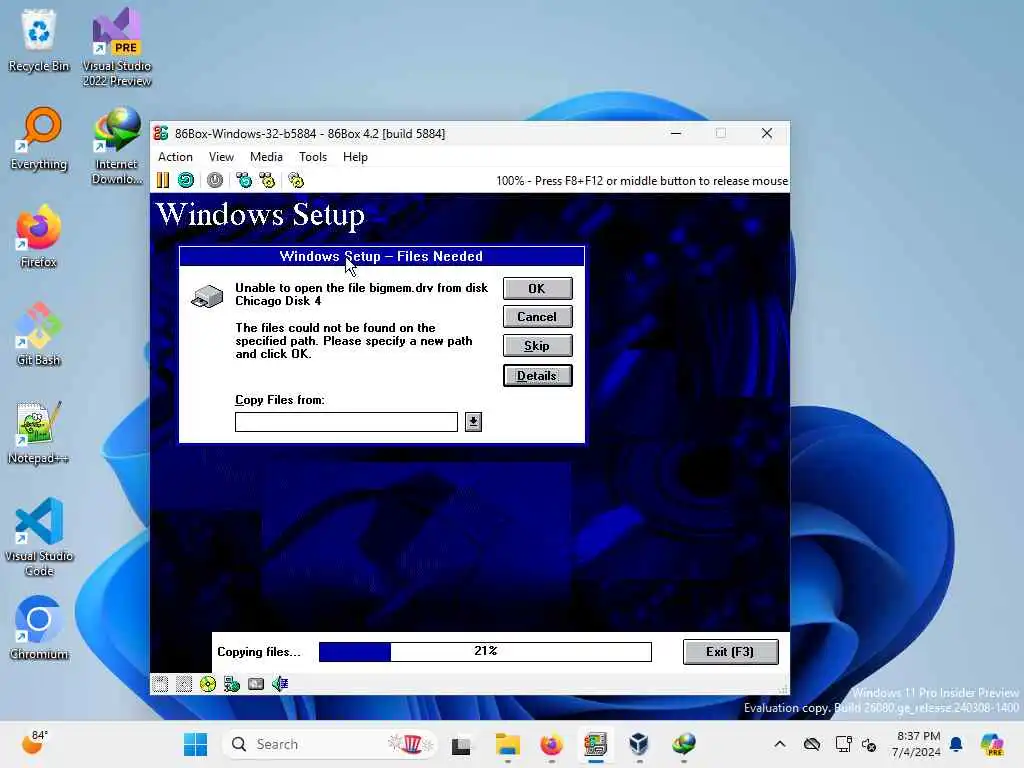Click the Exit (F3) button
Screen dimensions: 1024x768
pyautogui.click(x=730, y=652)
